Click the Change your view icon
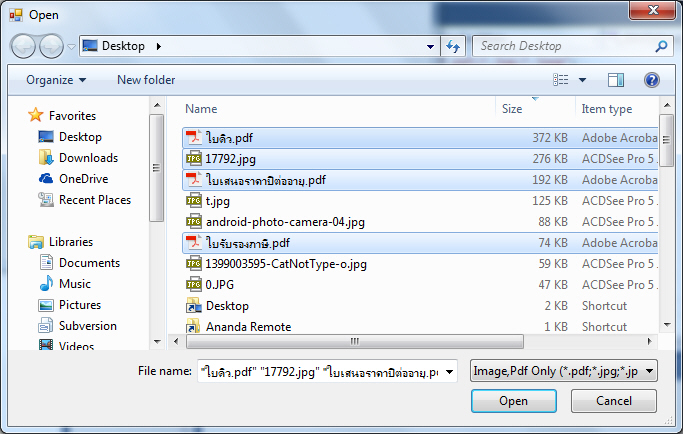Viewport: 683px width, 434px height. [561, 80]
